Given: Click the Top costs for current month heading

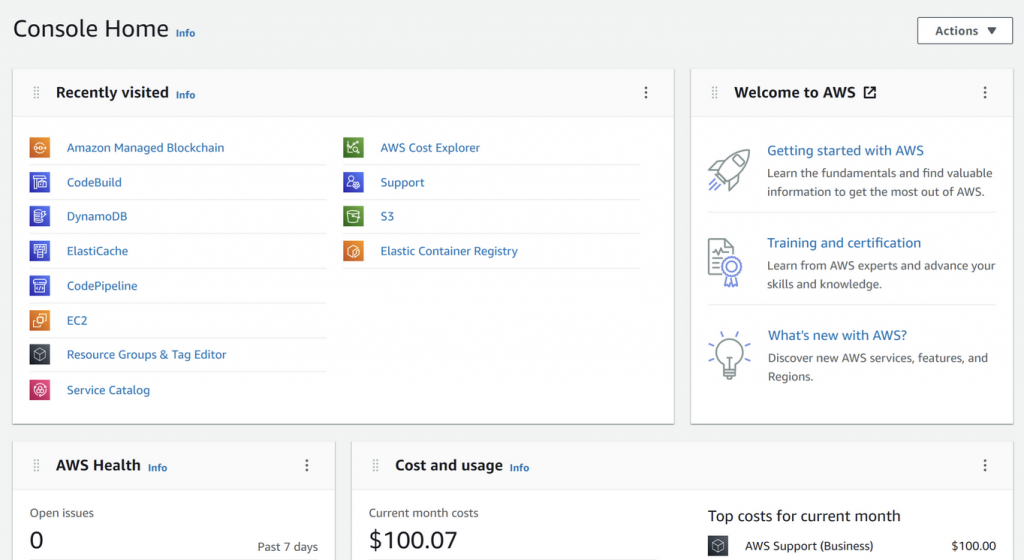Looking at the screenshot, I should pos(804,516).
